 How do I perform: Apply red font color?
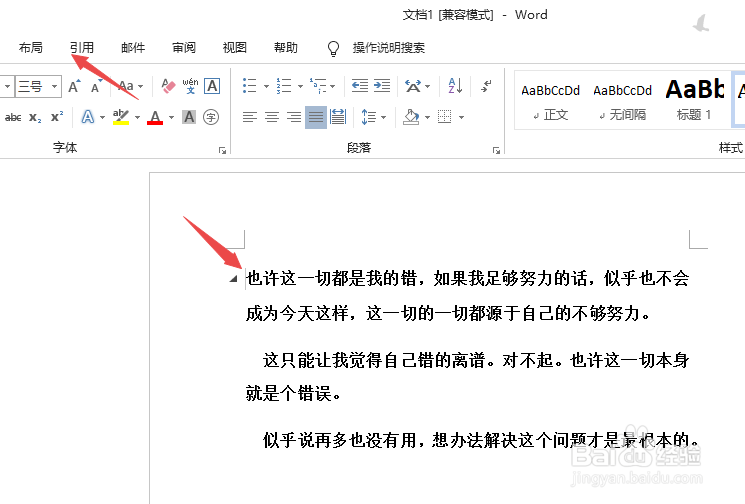[x=155, y=117]
